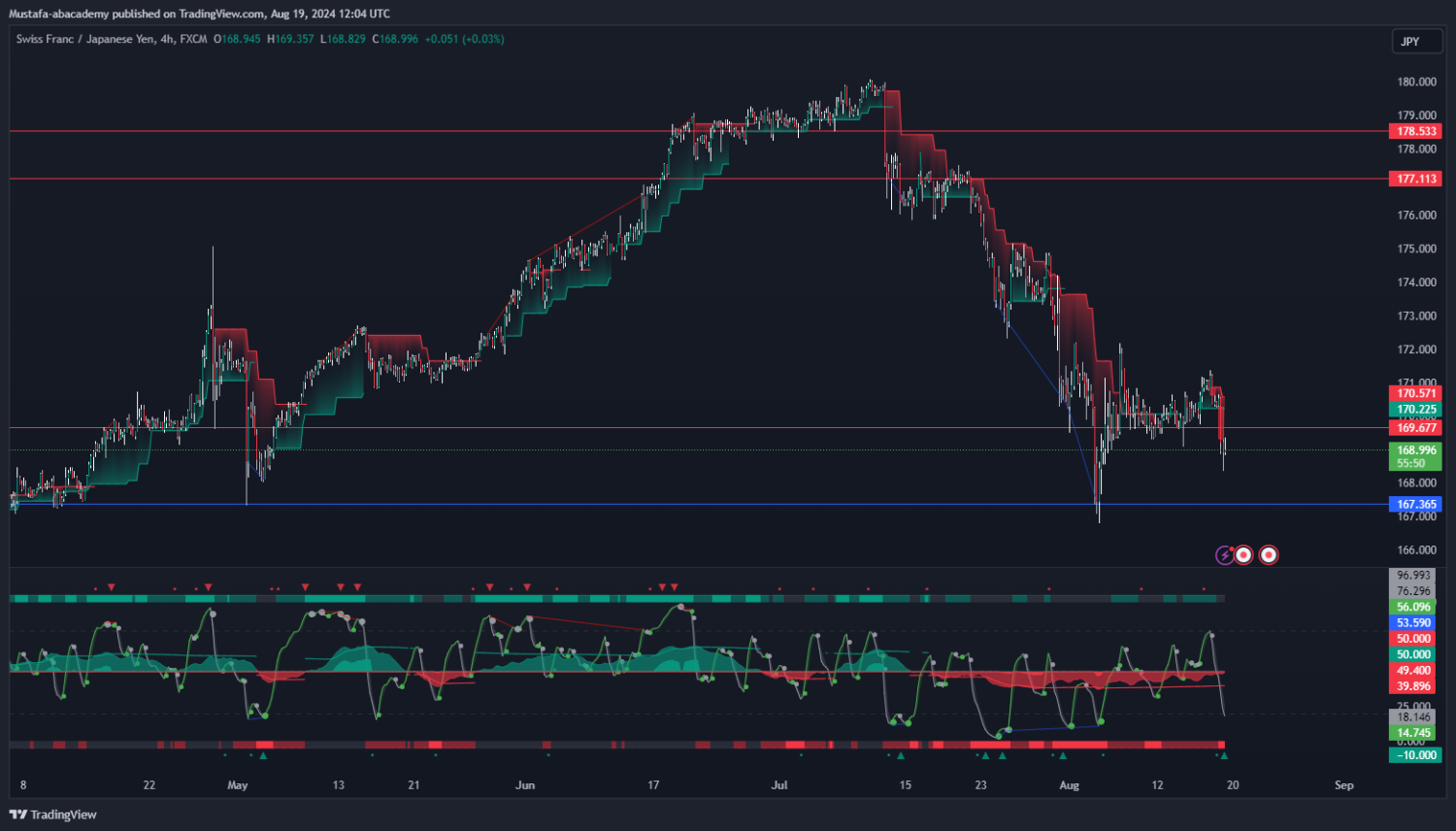Click the left red Japan flag event icon

[1243, 555]
